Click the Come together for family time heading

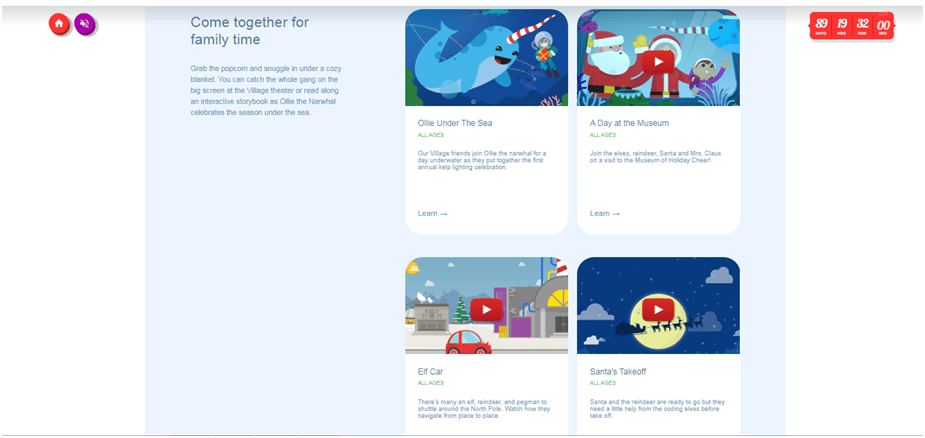click(250, 31)
